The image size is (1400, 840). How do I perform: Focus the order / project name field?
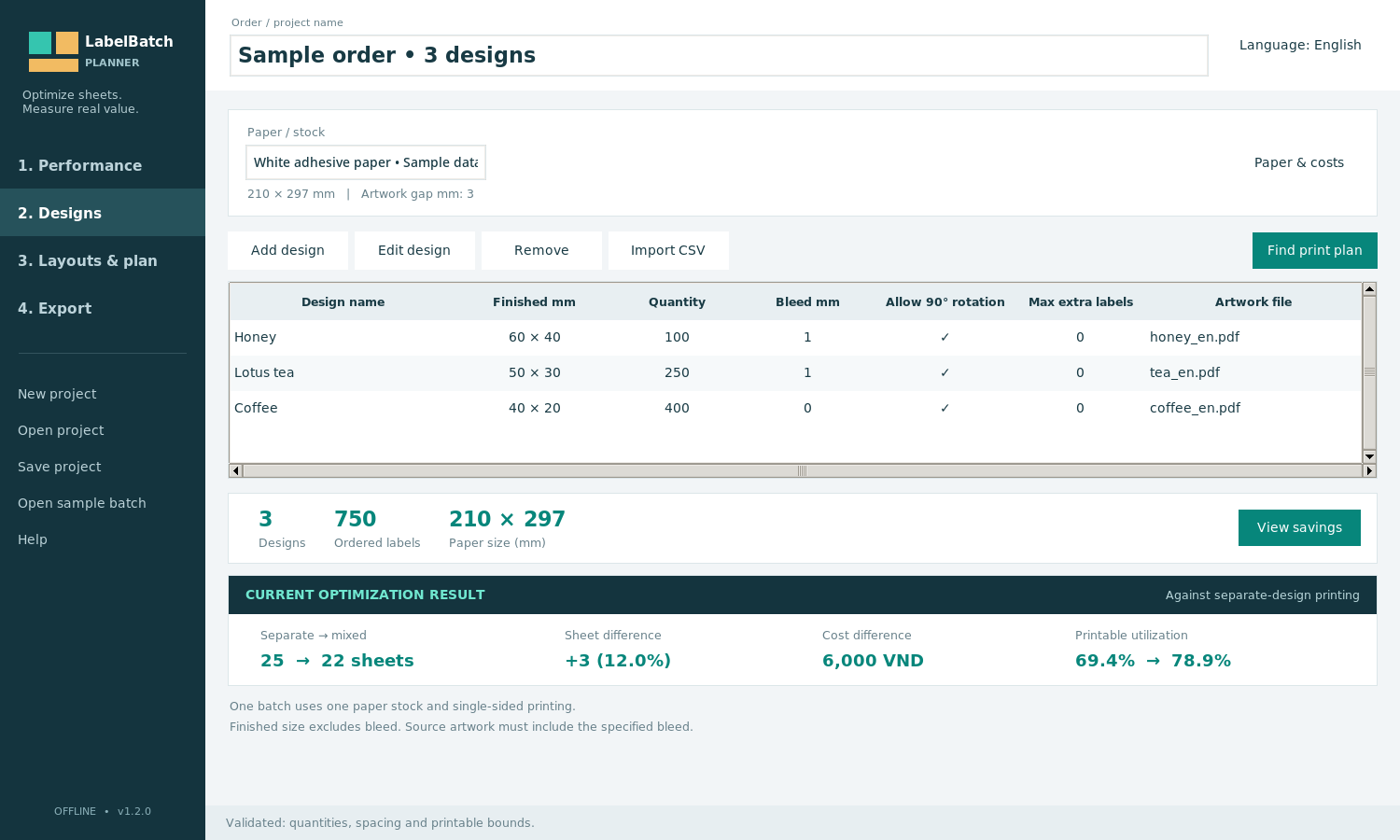[x=719, y=55]
